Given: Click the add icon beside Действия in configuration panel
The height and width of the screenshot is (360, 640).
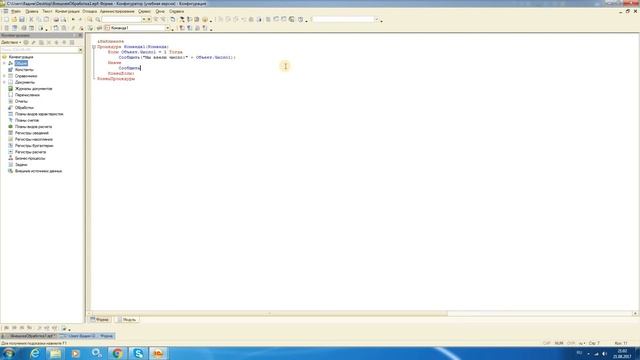Looking at the screenshot, I should tap(26, 42).
